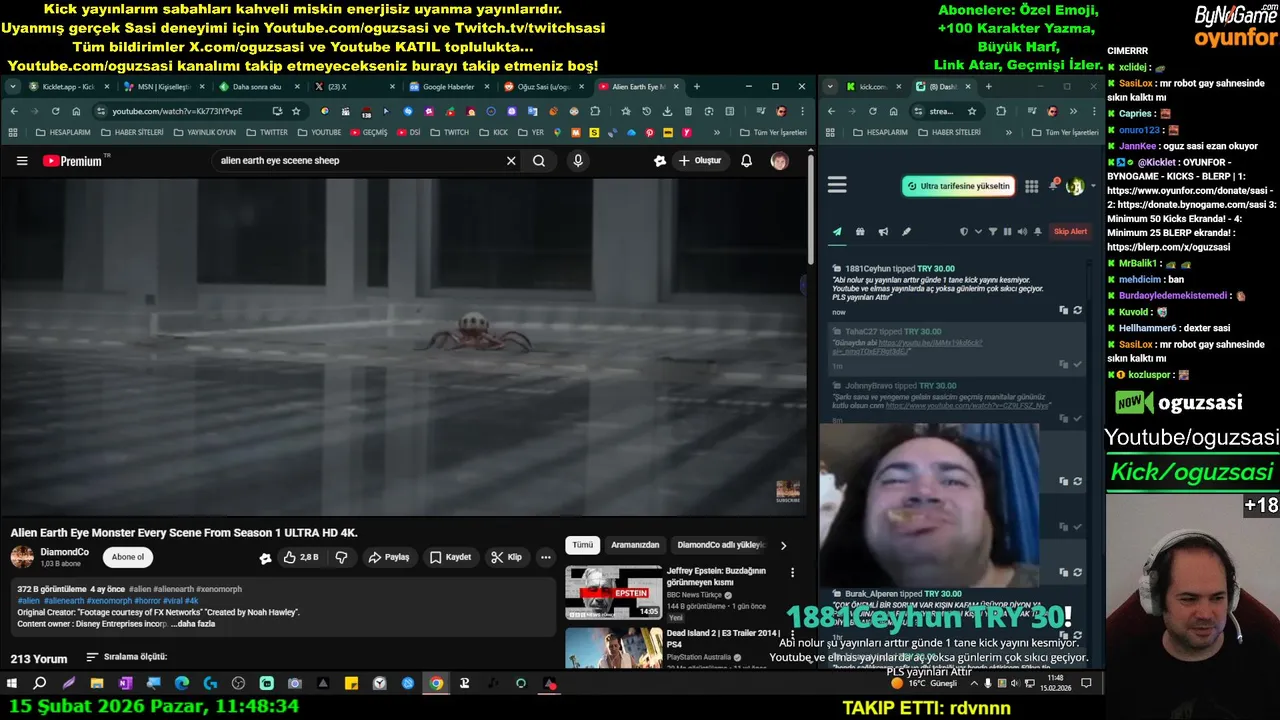Click the YouTube page vertical scrollbar
The height and width of the screenshot is (720, 1280).
click(811, 210)
